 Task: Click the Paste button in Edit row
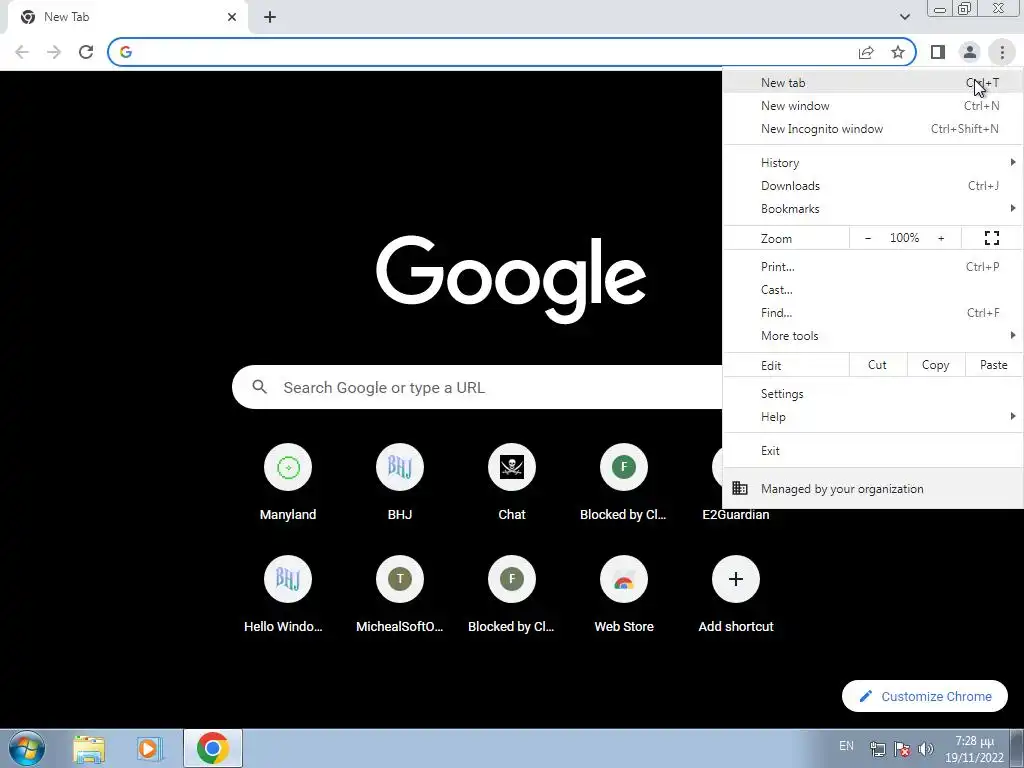993,365
